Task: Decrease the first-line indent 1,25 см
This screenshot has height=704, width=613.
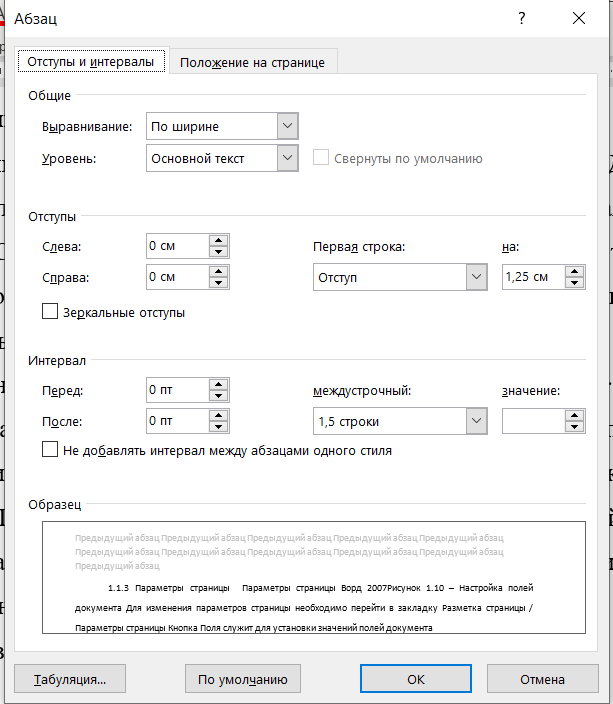Action: coord(574,283)
